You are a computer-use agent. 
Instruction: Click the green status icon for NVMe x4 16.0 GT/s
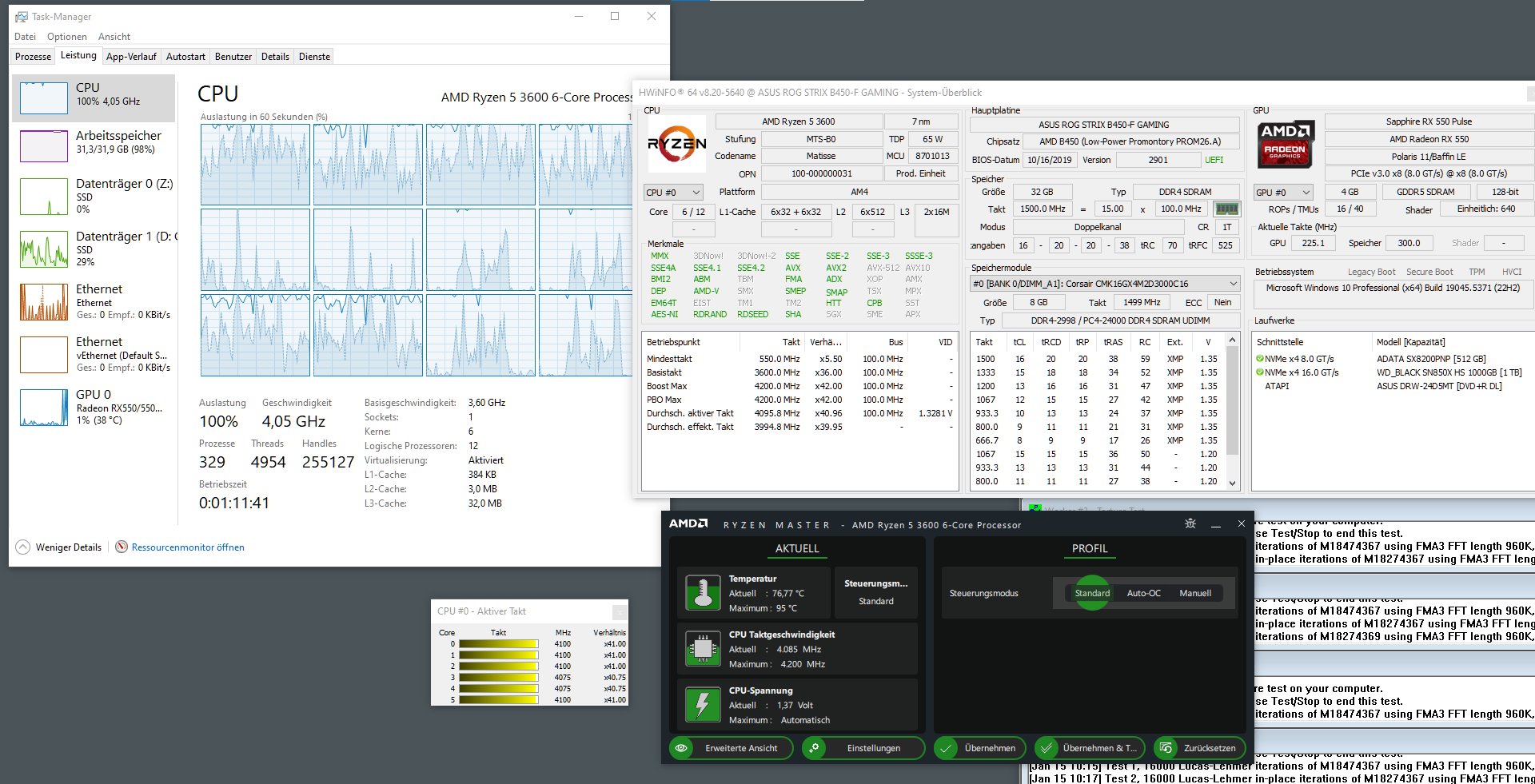pos(1260,372)
